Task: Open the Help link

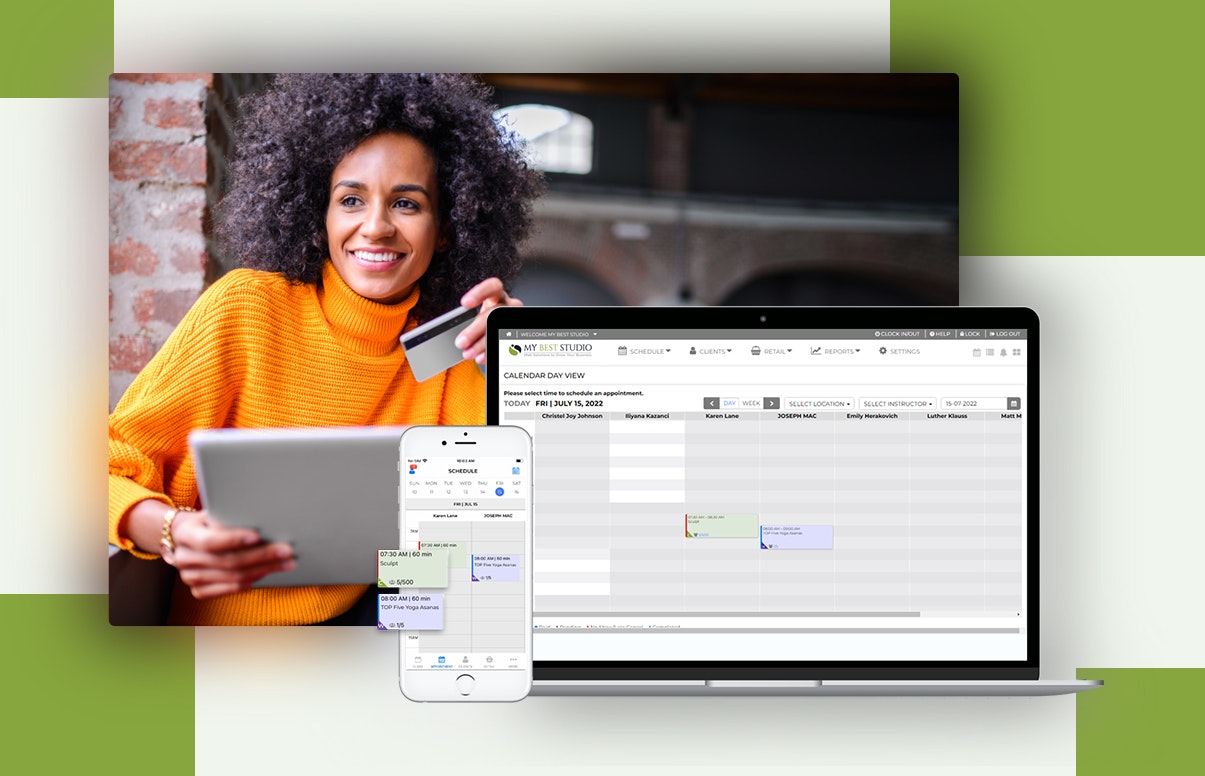Action: coord(939,334)
